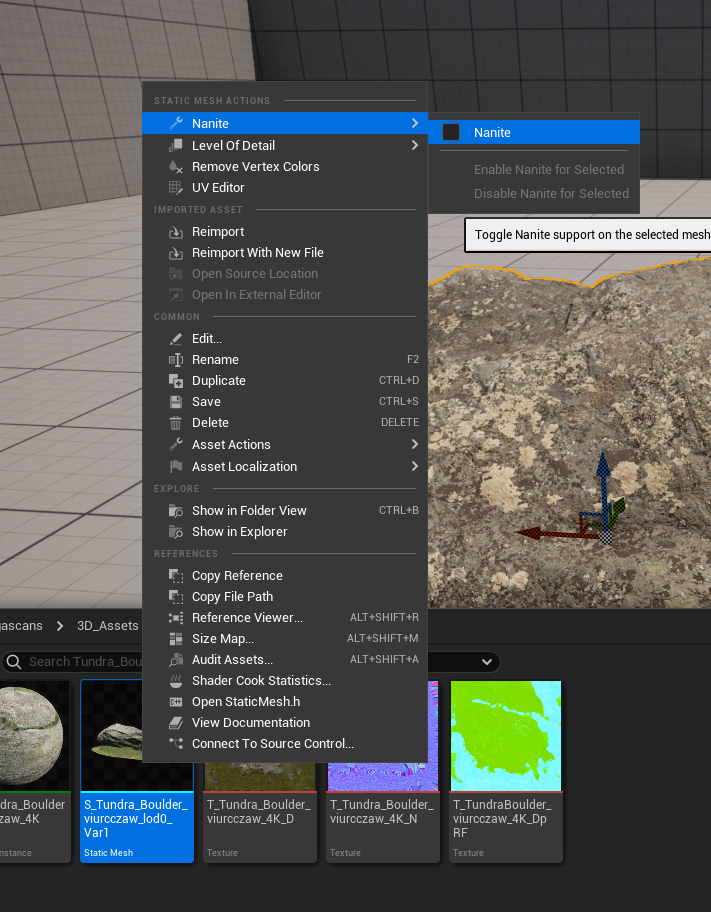Select Copy File Path entry

tap(285, 597)
